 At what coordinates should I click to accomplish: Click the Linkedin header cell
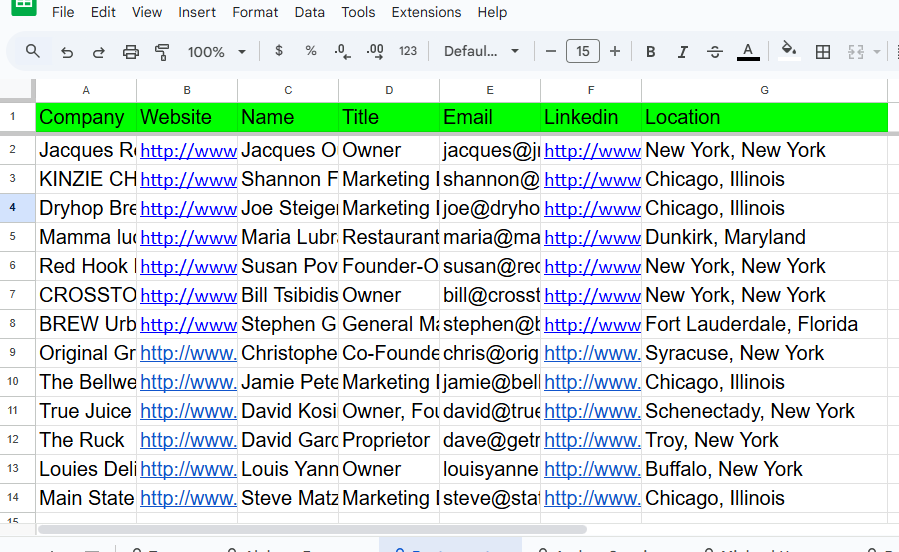tap(591, 117)
